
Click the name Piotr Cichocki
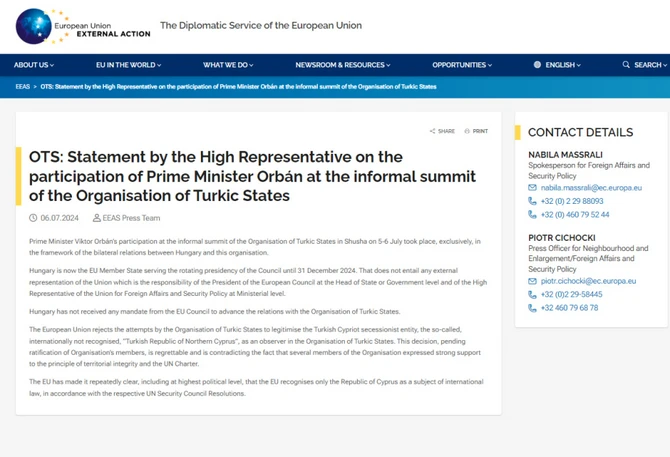click(x=561, y=238)
